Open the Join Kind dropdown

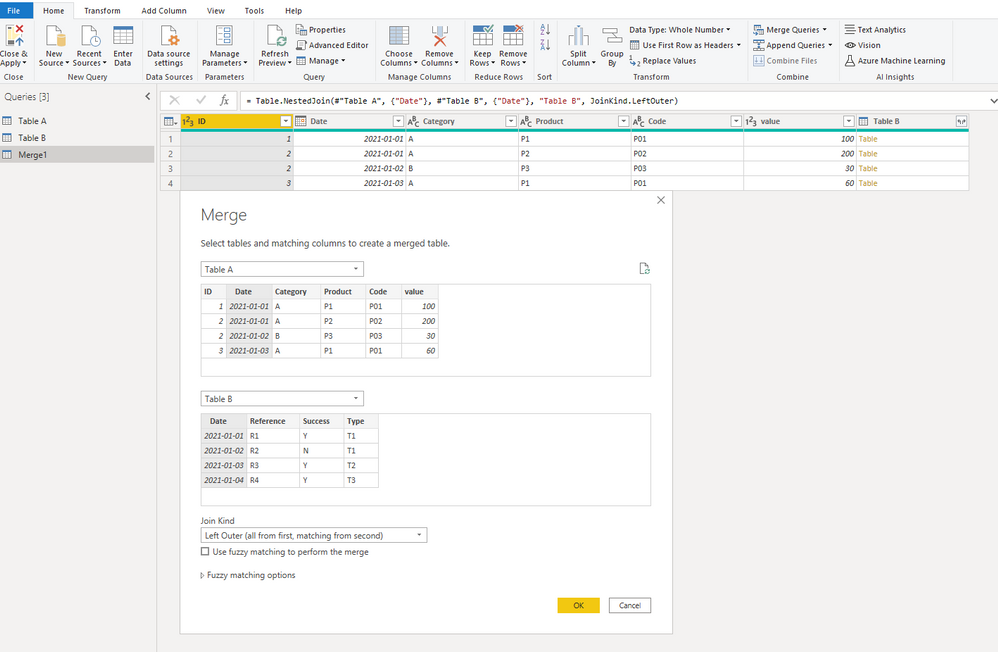click(x=314, y=535)
